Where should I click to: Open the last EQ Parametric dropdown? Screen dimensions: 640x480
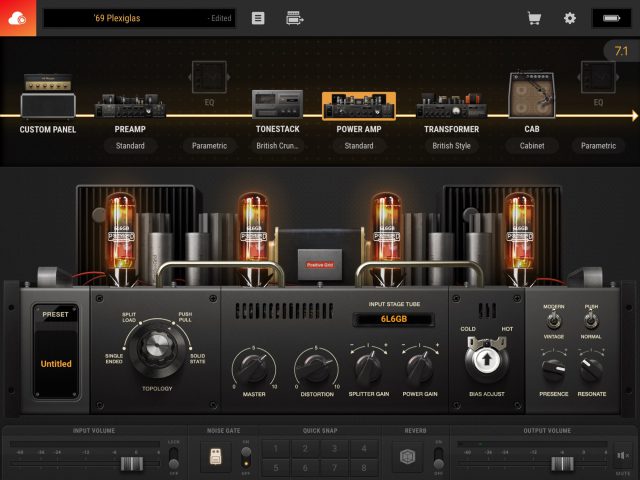tap(598, 146)
